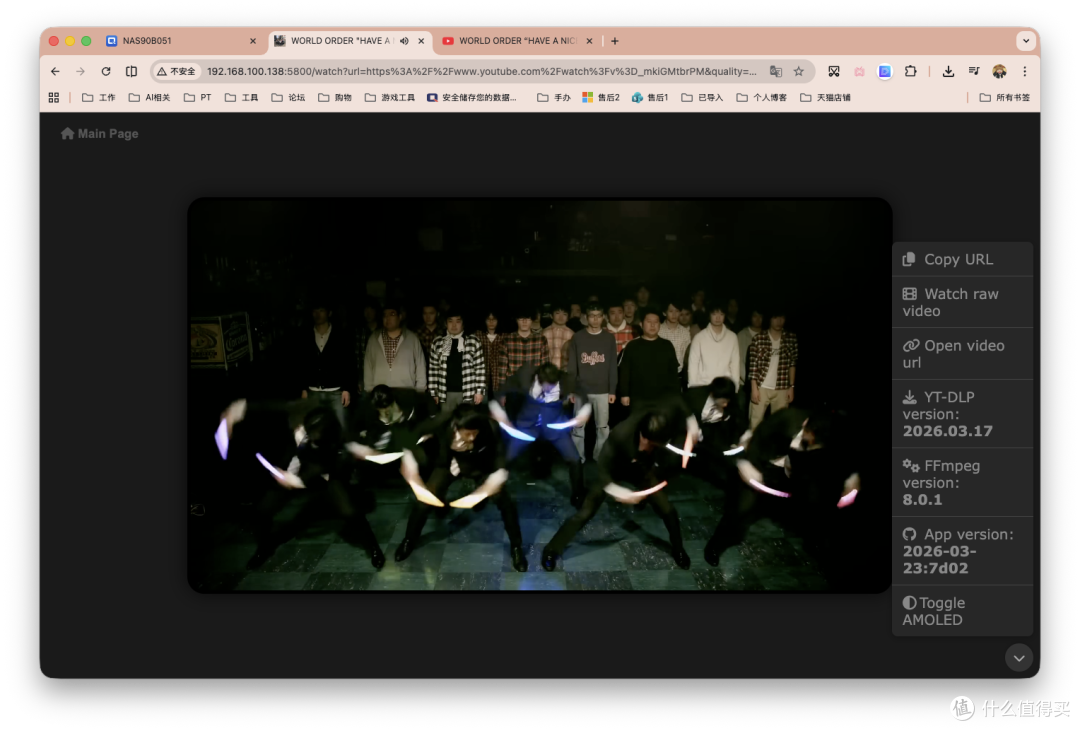Toggle AMOLED theme

tap(962, 611)
